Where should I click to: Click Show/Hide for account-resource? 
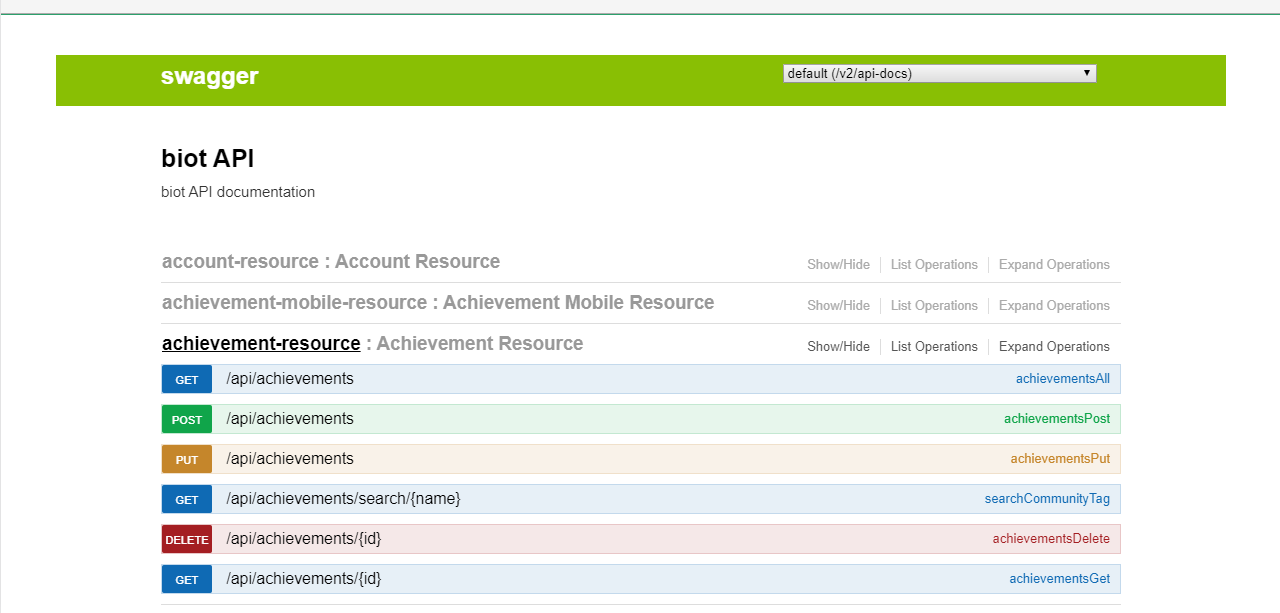pyautogui.click(x=838, y=265)
